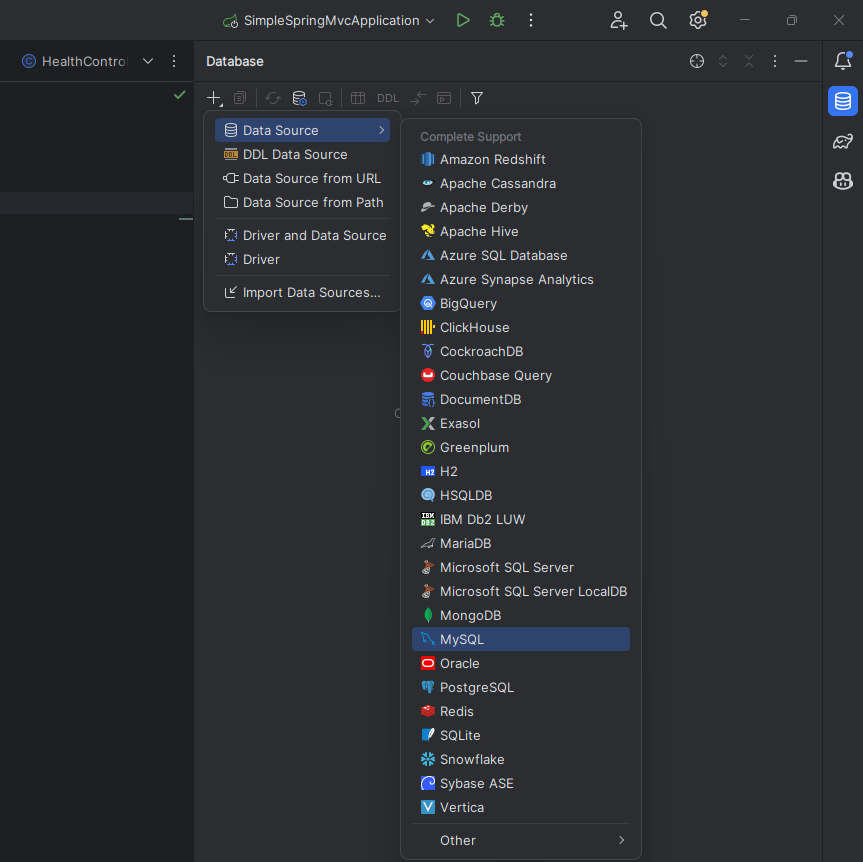The height and width of the screenshot is (862, 863).
Task: Expand the Data Source submenu
Action: (302, 130)
